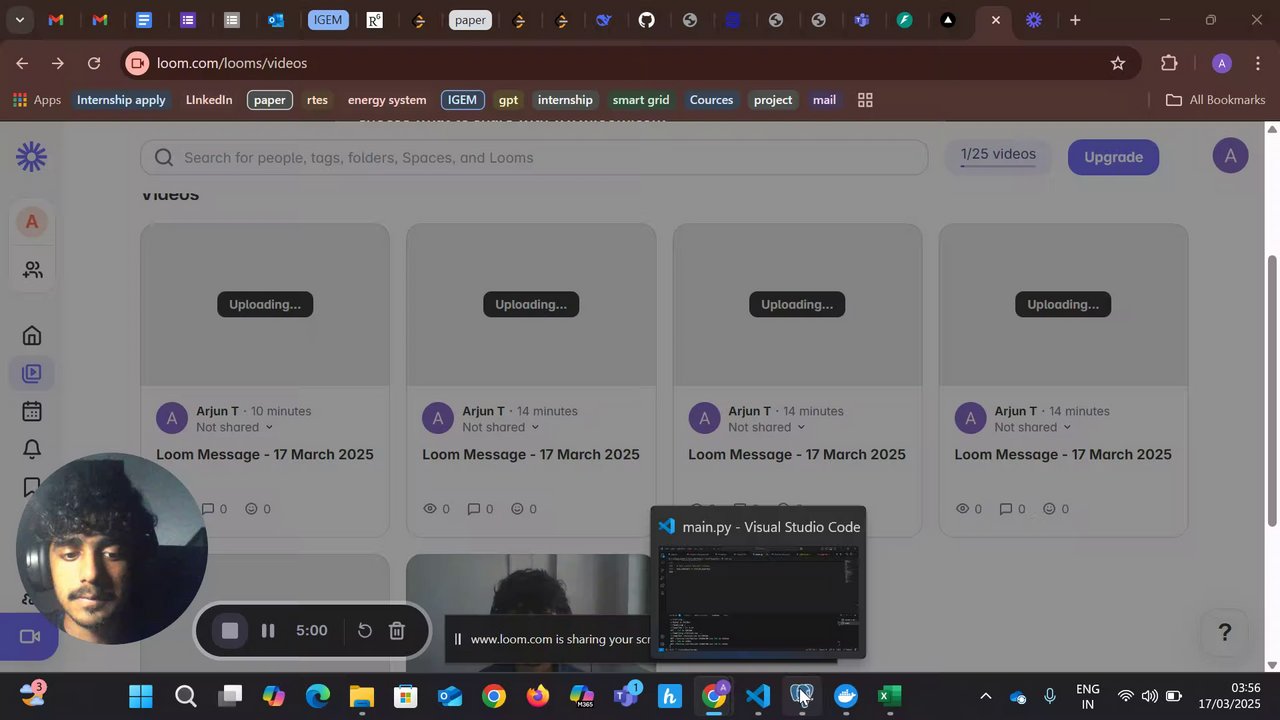Pause the Loom recording
The image size is (1280, 720).
click(x=268, y=631)
